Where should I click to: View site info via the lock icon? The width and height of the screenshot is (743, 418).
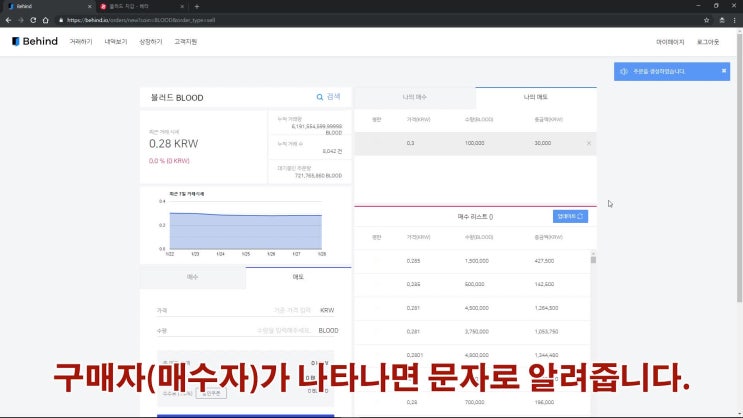61,20
